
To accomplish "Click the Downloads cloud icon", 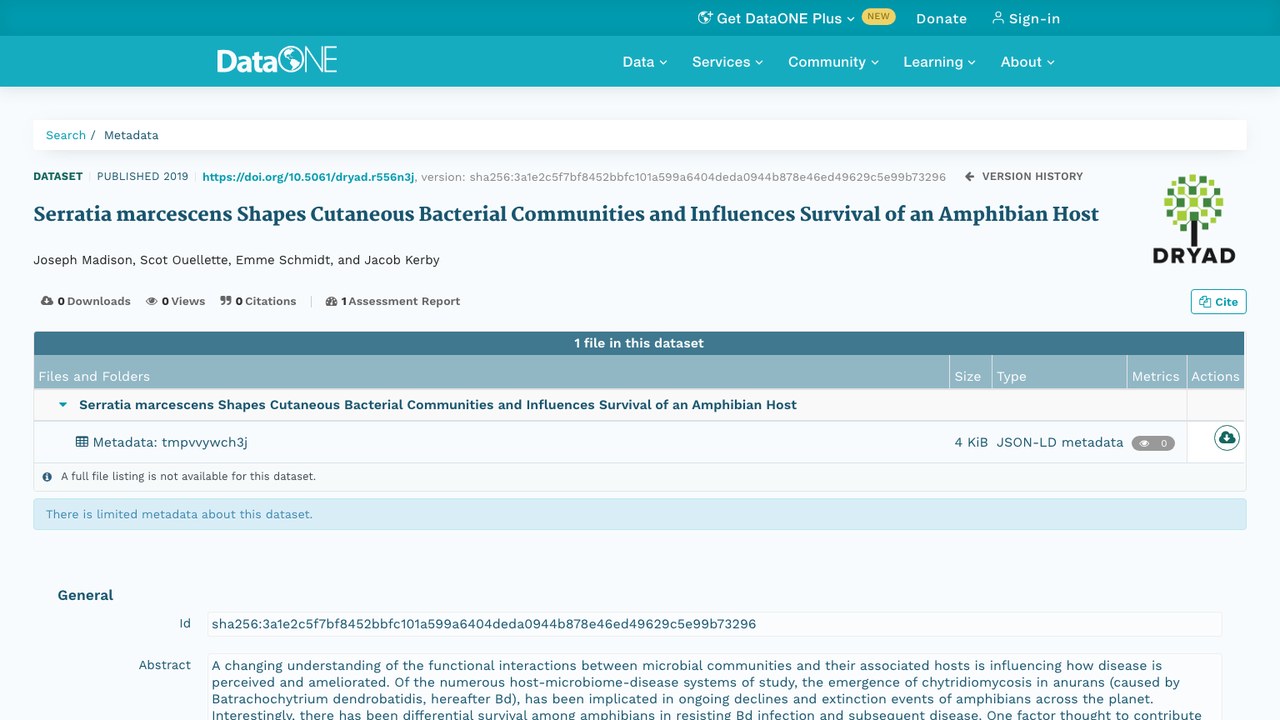I will [47, 301].
